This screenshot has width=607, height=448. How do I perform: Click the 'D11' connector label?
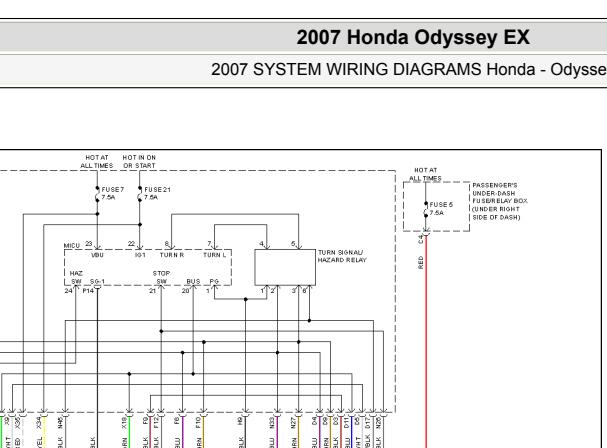click(346, 422)
